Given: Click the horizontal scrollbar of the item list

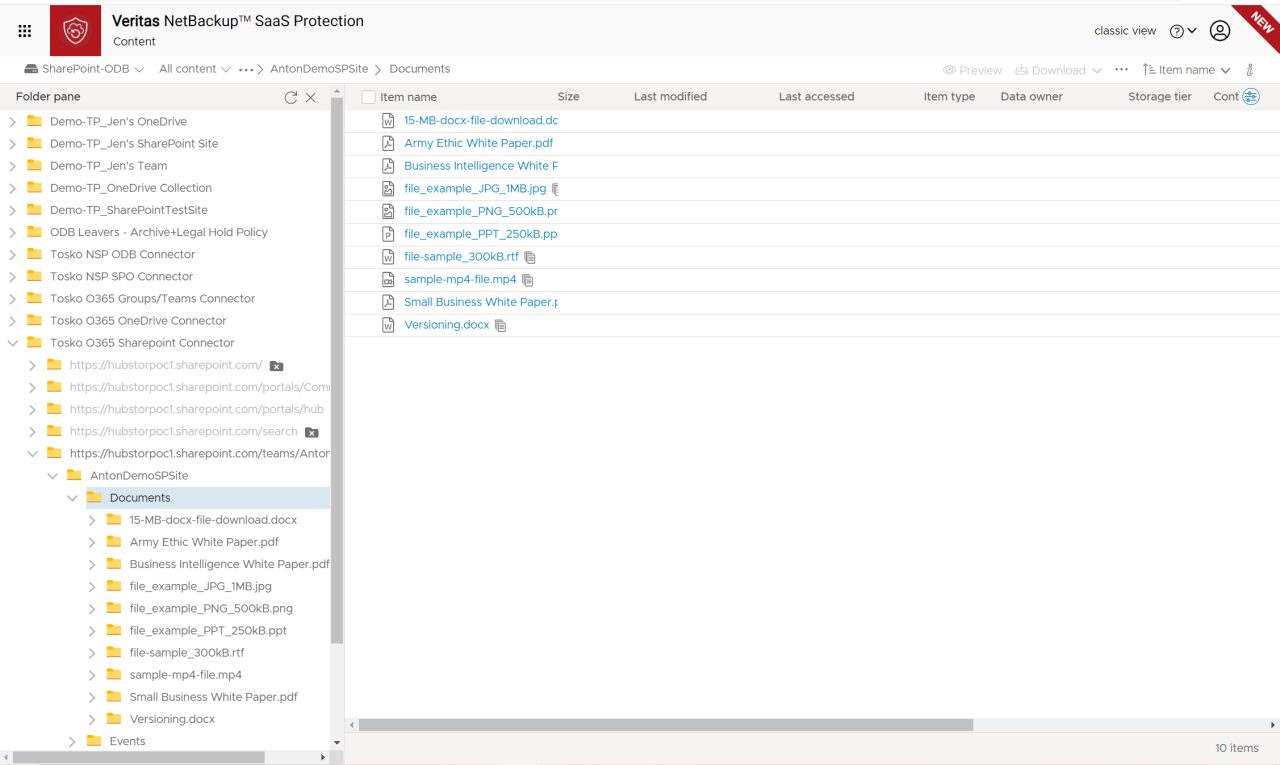Looking at the screenshot, I should tap(665, 725).
